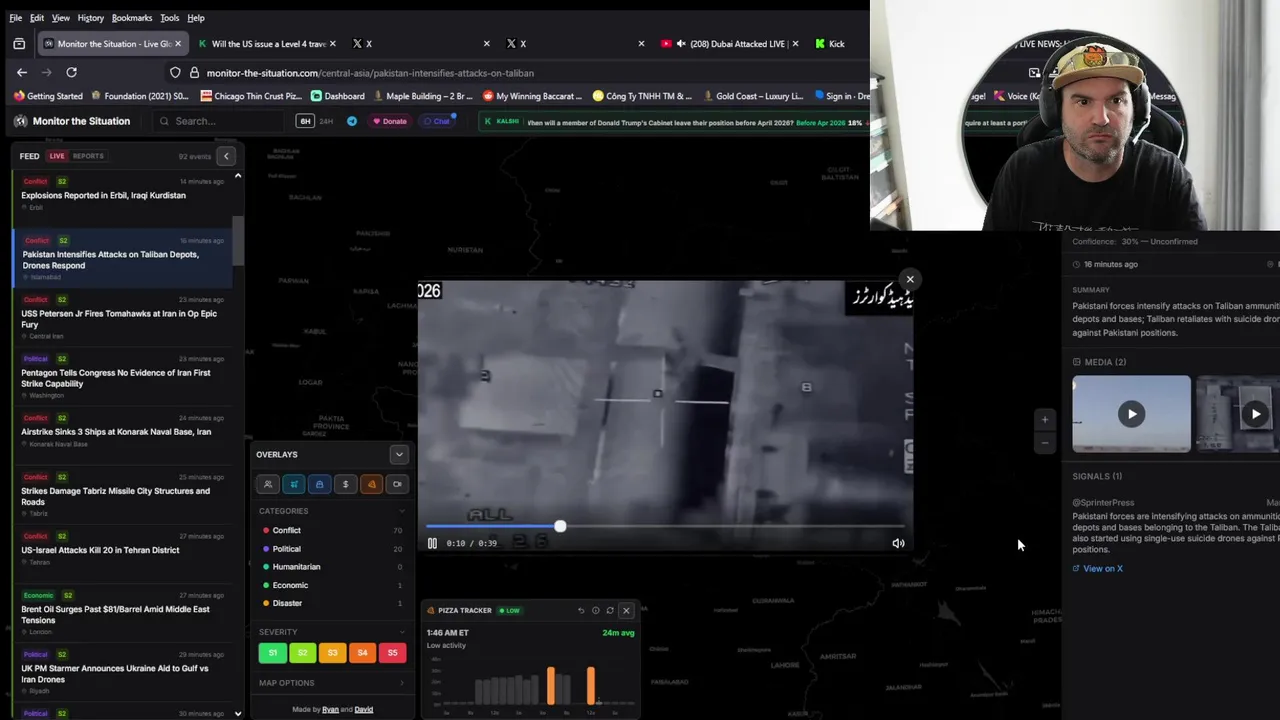This screenshot has height=720, width=1280.
Task: Toggle the Economic category filter
Action: 332,585
